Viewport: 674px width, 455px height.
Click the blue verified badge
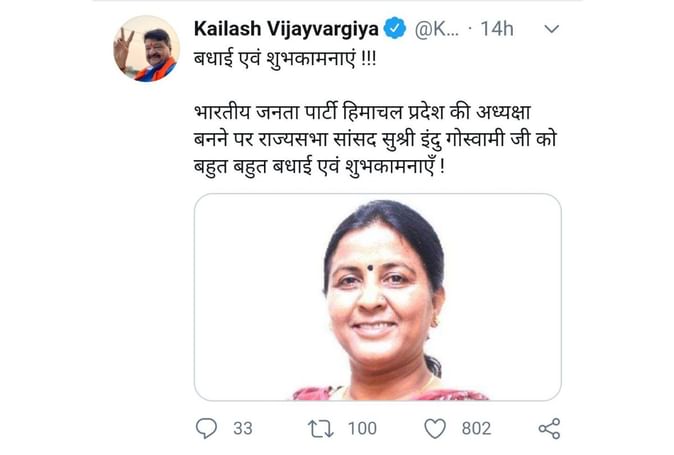tap(396, 28)
